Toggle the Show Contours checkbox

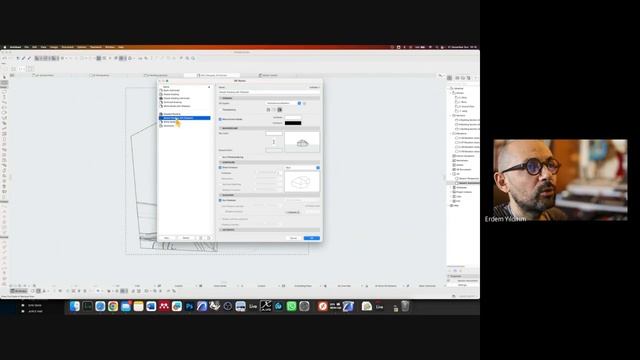[220, 168]
